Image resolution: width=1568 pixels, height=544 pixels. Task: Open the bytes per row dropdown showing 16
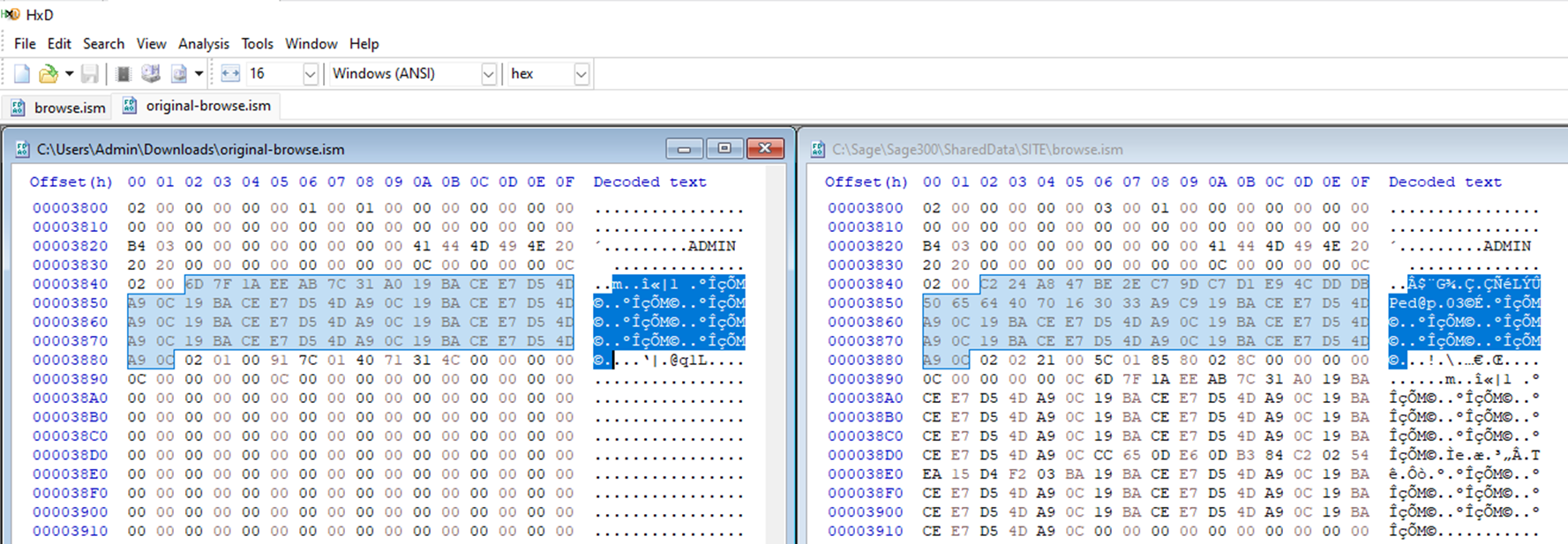pyautogui.click(x=310, y=74)
